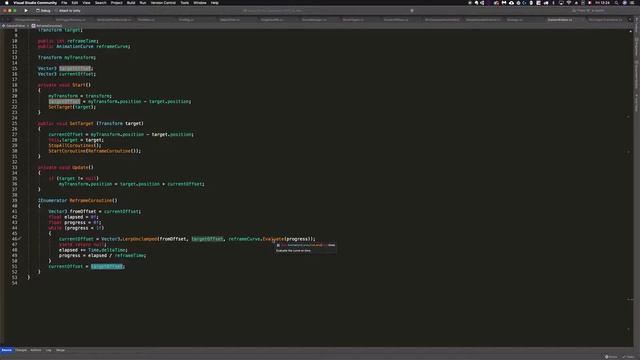Open the Errors pad in status bar
The height and width of the screenshot is (360, 640).
pyautogui.click(x=611, y=357)
